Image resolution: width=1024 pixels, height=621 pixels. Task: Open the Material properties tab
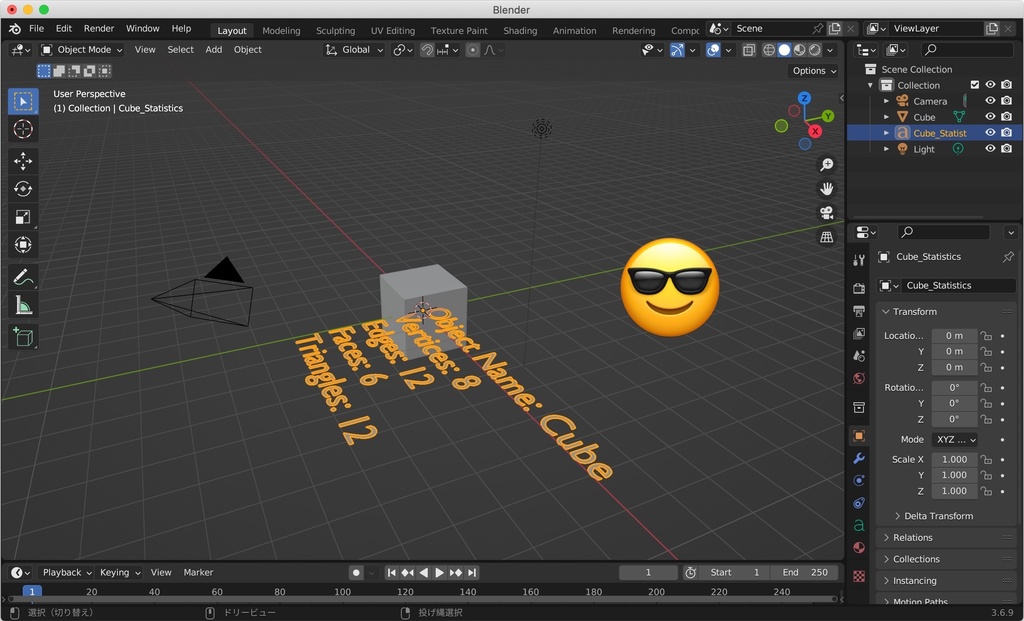point(857,548)
